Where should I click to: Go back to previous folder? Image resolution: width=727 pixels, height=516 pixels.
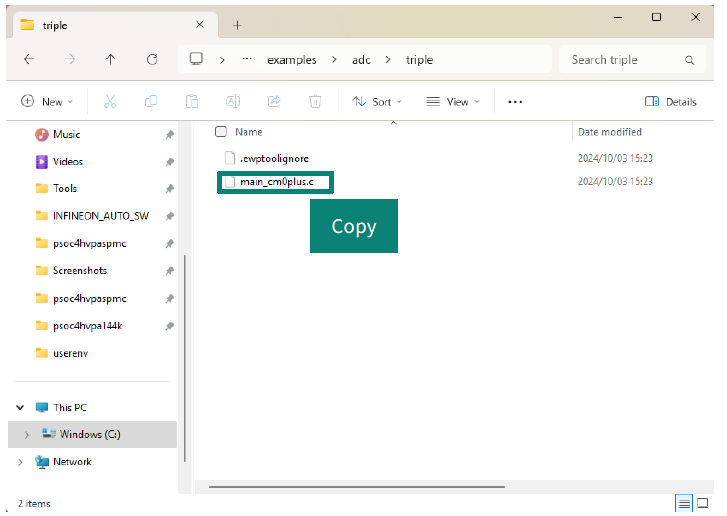click(x=29, y=59)
